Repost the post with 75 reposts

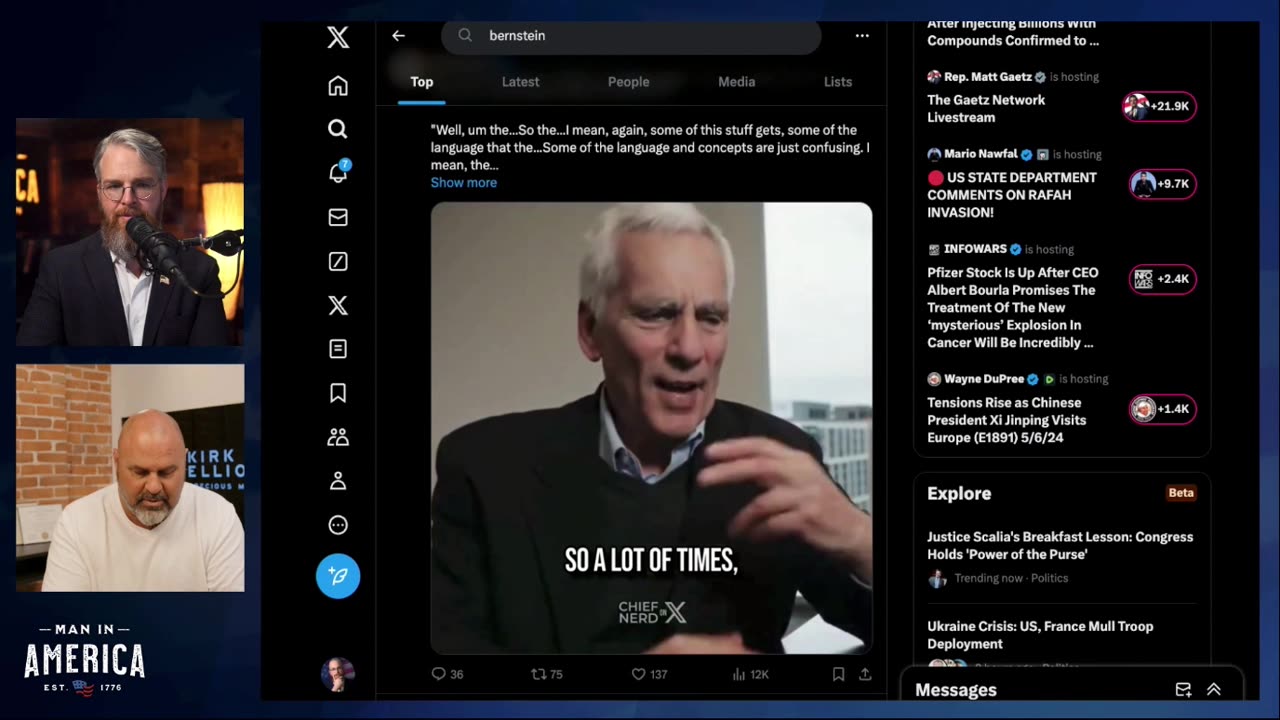point(547,674)
